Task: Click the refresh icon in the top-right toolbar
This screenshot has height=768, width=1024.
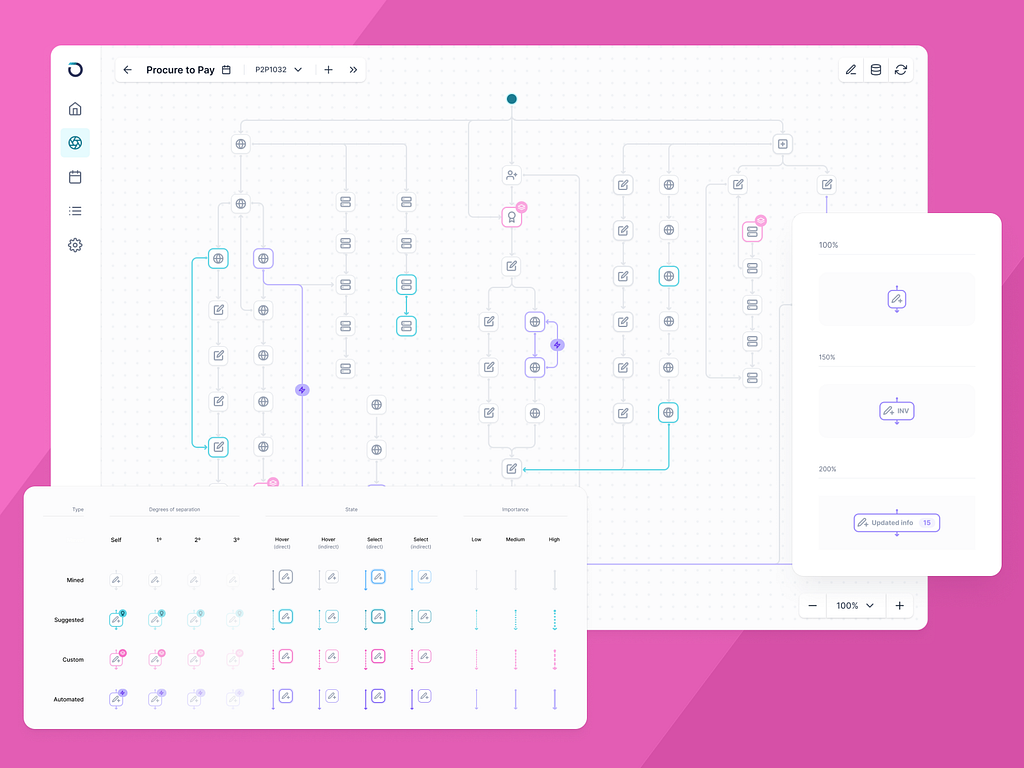Action: [x=900, y=70]
